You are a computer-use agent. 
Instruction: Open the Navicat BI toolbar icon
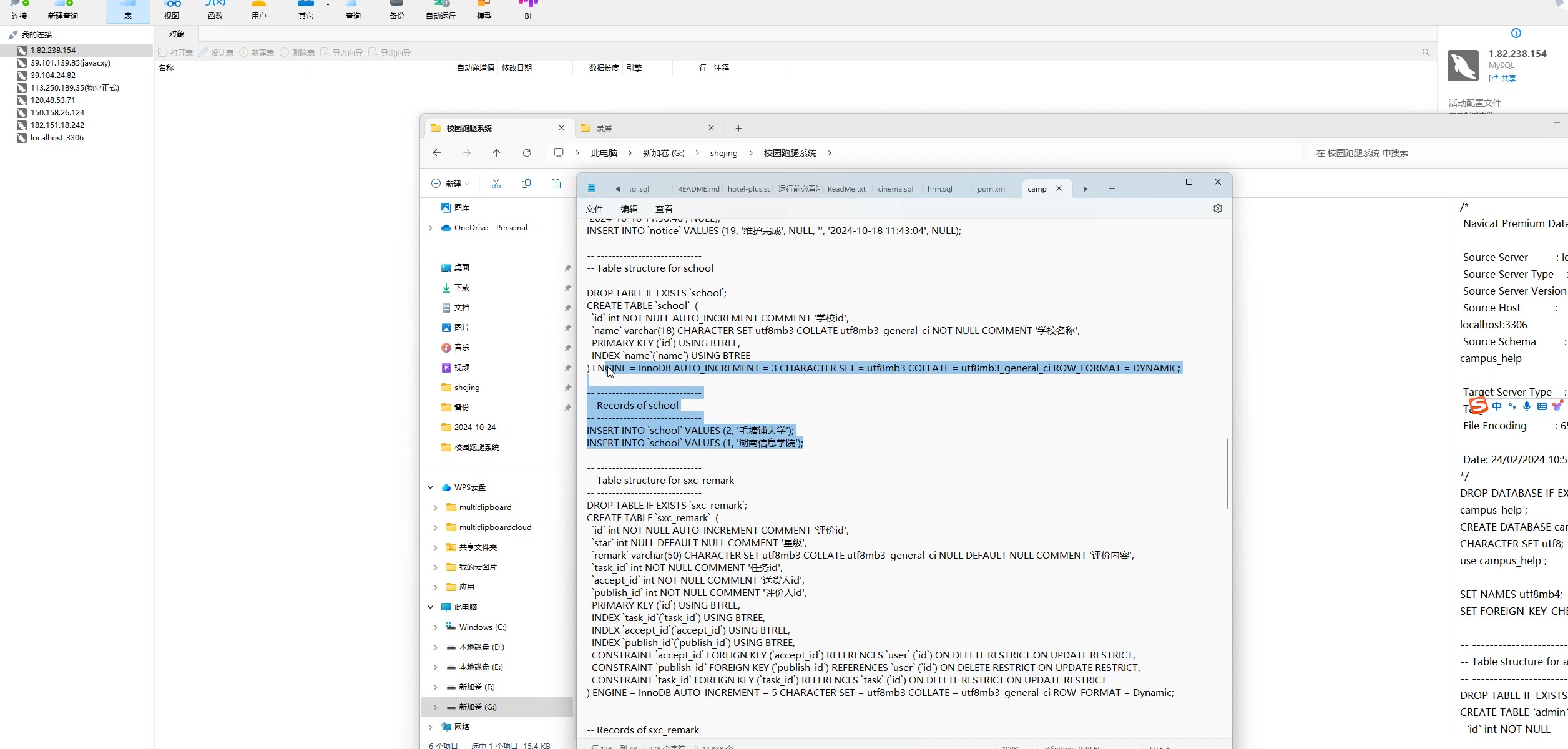pos(528,9)
